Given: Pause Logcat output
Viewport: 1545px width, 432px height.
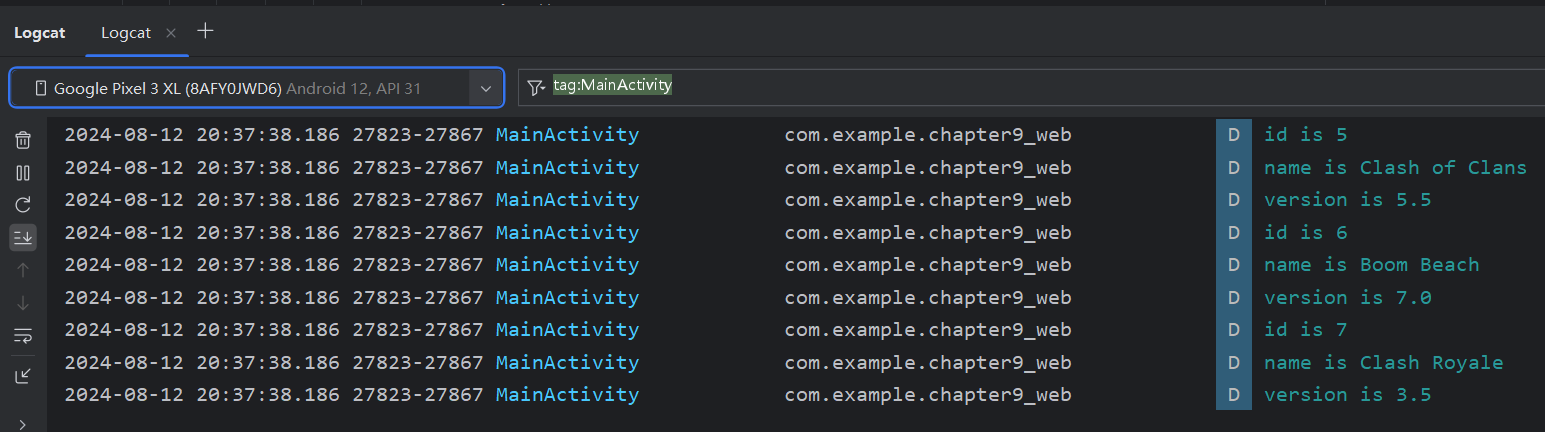Looking at the screenshot, I should click(x=23, y=173).
